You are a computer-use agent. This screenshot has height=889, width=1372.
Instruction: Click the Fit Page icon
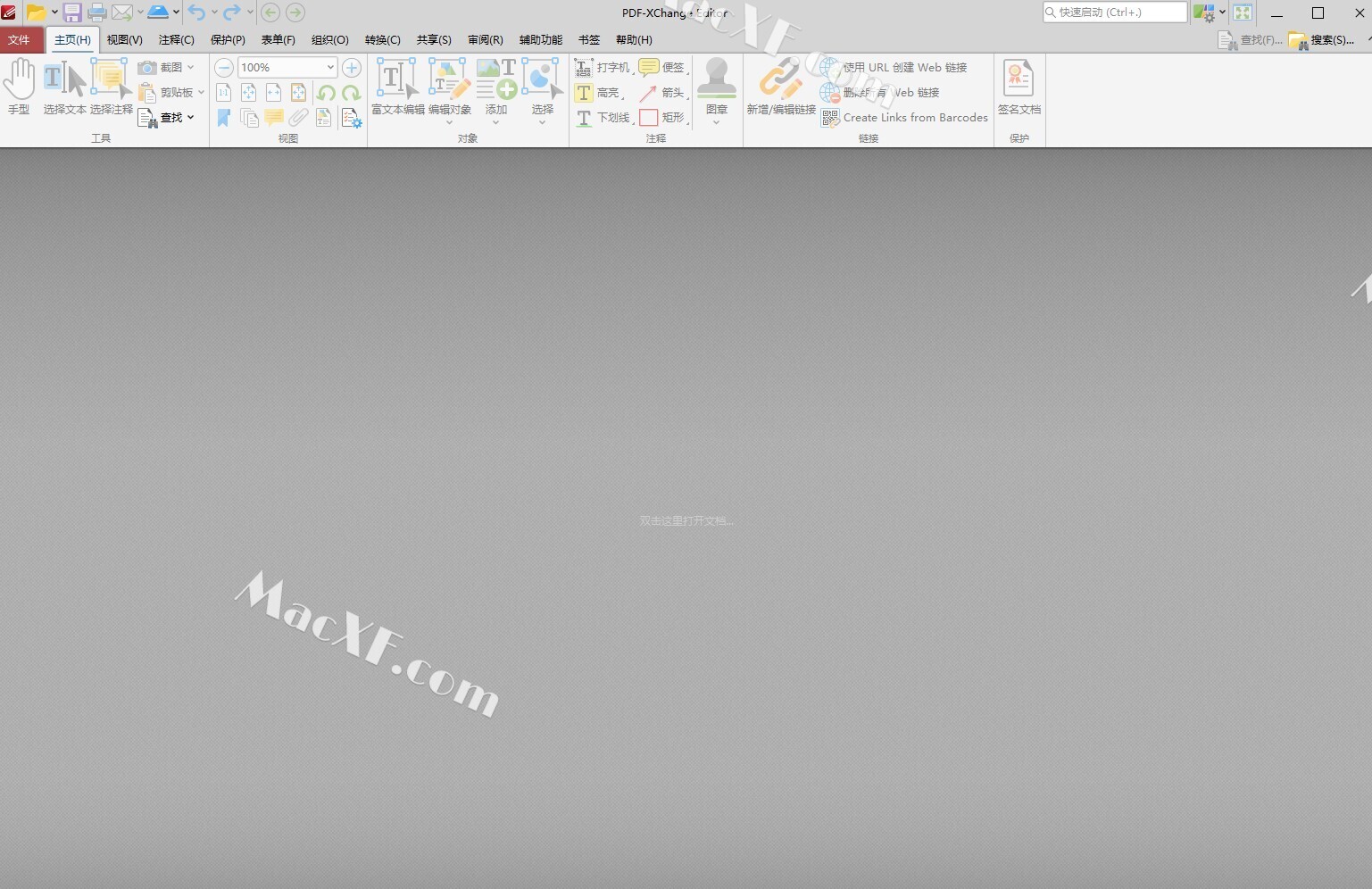tap(249, 92)
